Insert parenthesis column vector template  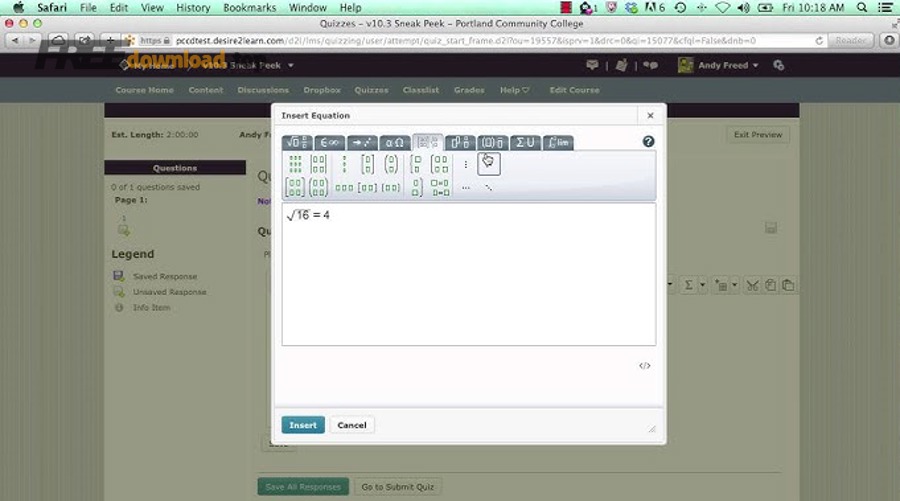pyautogui.click(x=391, y=164)
